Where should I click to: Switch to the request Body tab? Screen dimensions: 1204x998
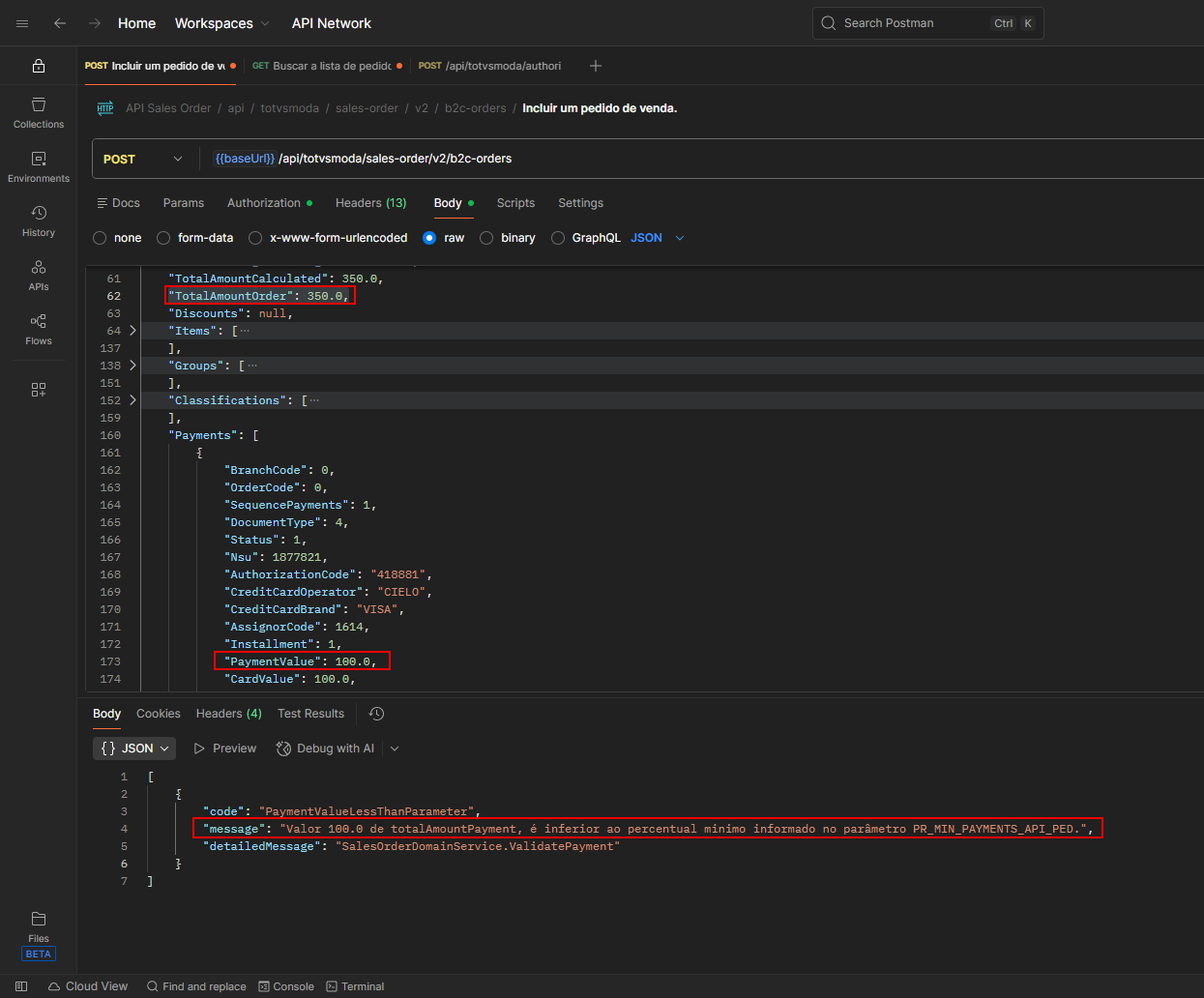[454, 203]
